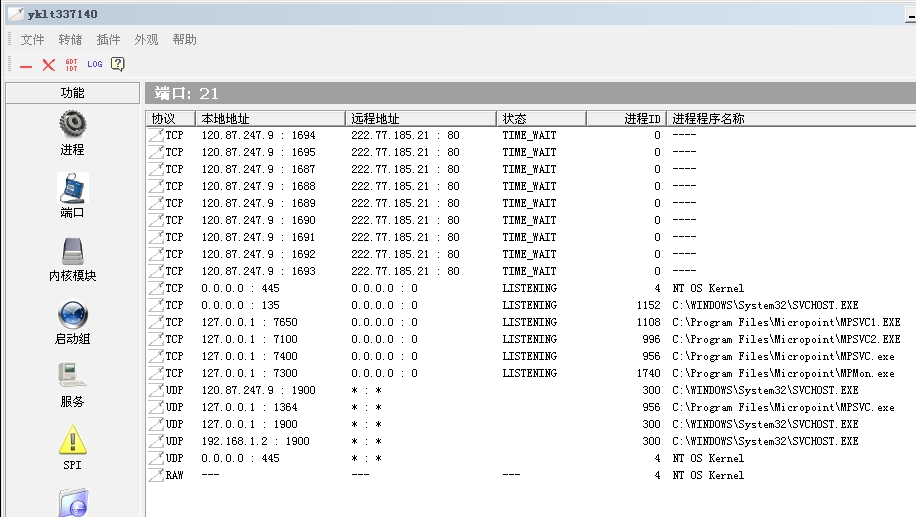
Task: Click process ID 996 cell
Action: pyautogui.click(x=651, y=339)
